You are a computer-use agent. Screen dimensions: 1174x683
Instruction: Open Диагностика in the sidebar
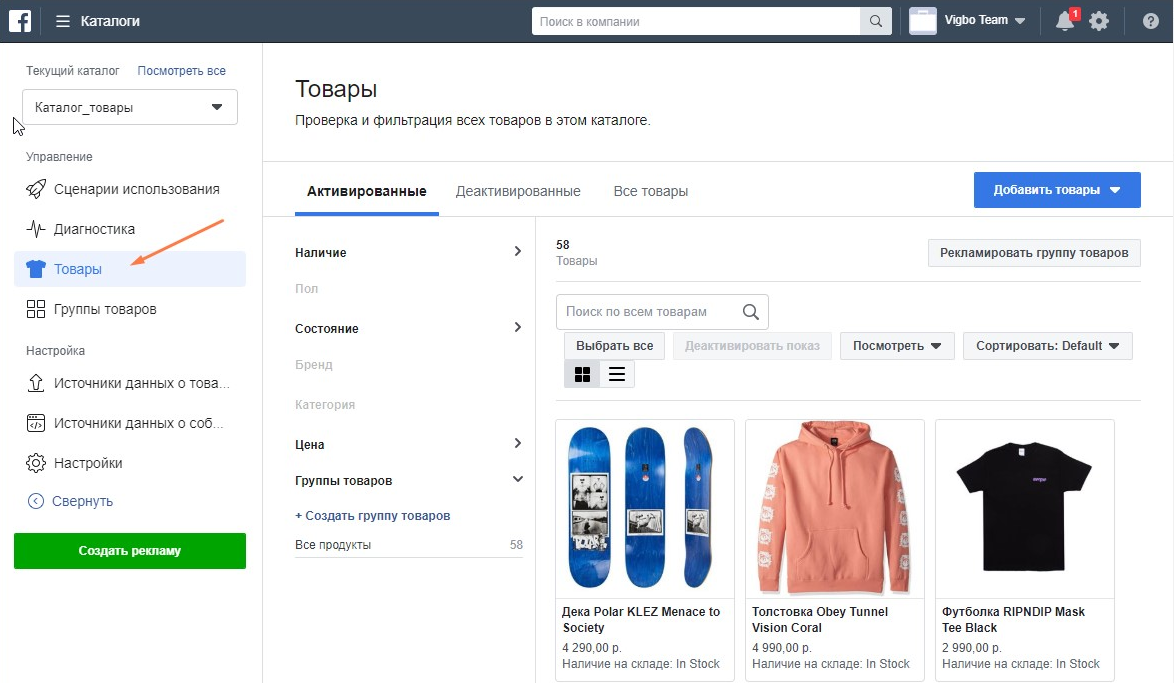click(130, 229)
